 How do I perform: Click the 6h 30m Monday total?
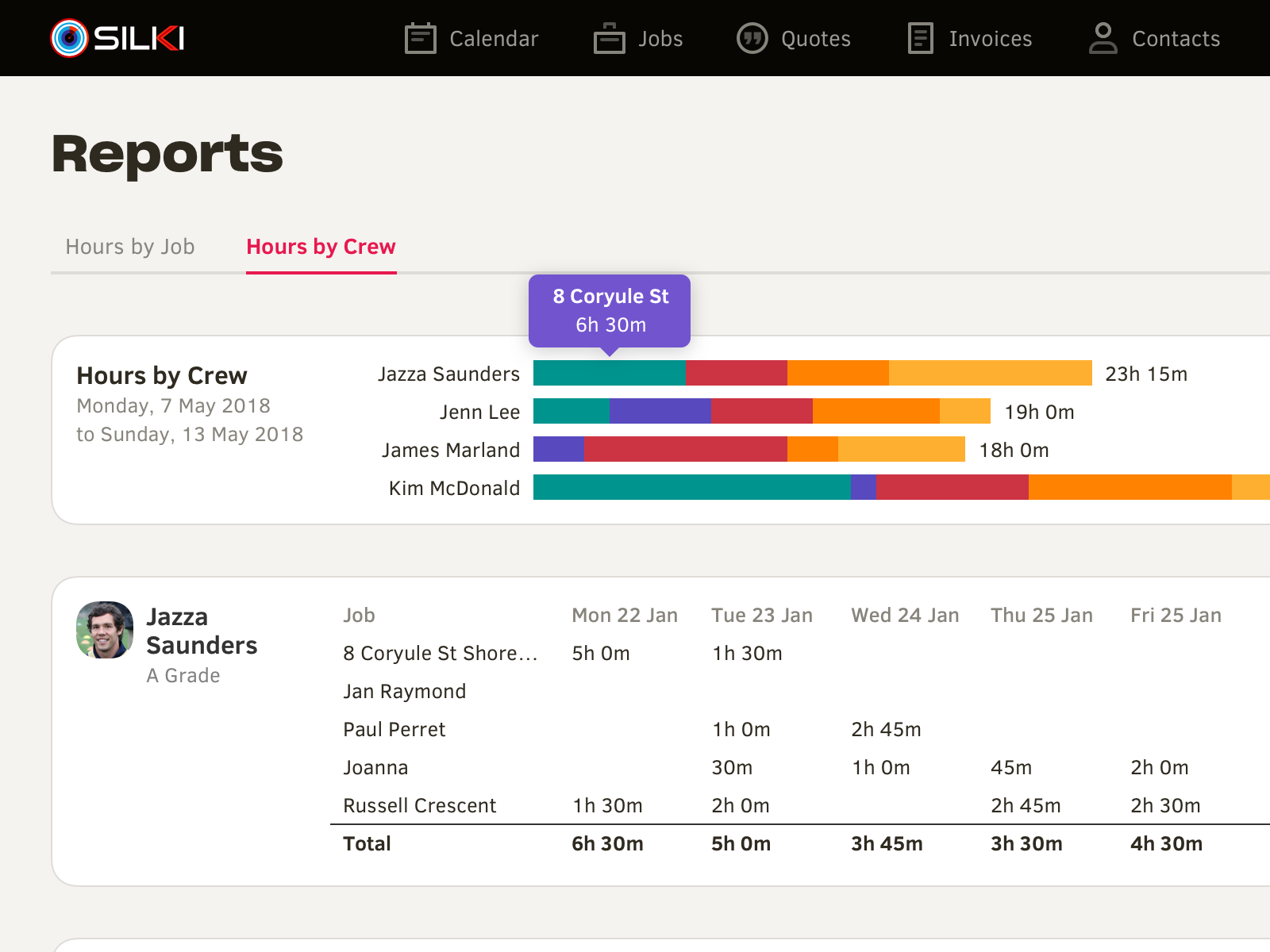pyautogui.click(x=607, y=843)
